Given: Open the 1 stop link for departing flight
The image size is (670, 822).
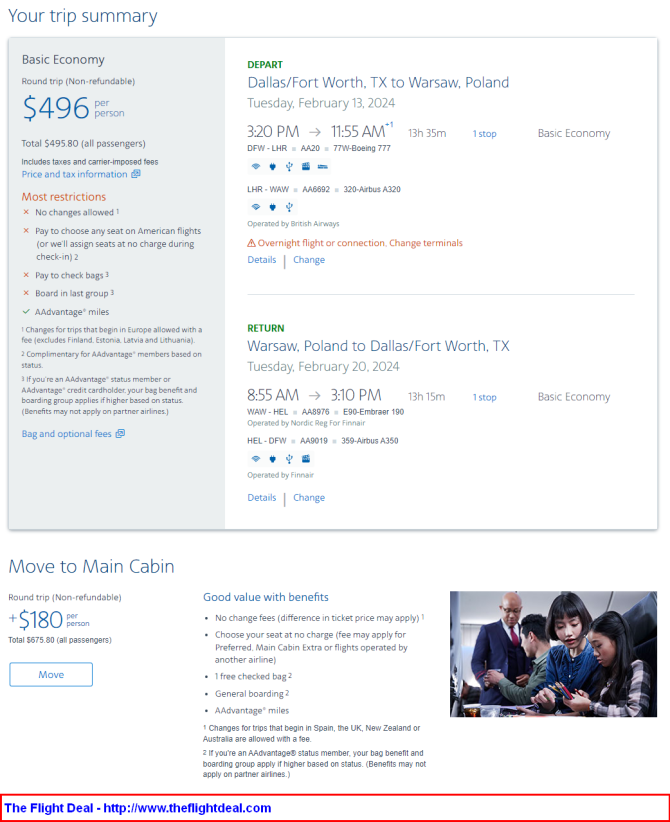Looking at the screenshot, I should pyautogui.click(x=485, y=134).
